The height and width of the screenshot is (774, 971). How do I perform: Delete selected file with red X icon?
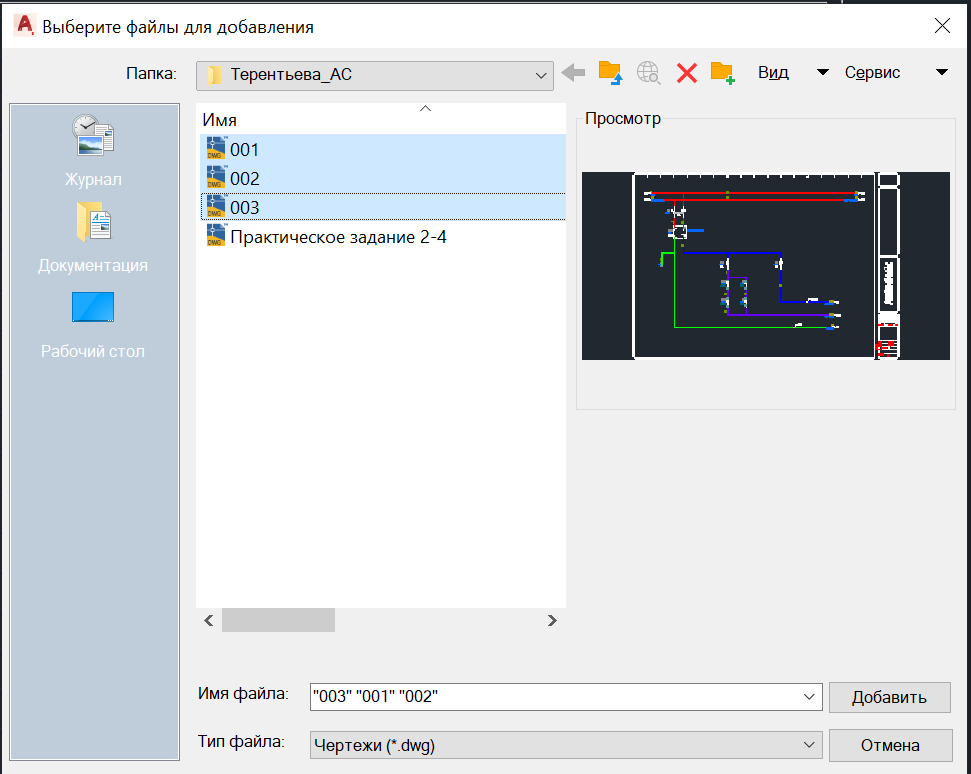687,73
